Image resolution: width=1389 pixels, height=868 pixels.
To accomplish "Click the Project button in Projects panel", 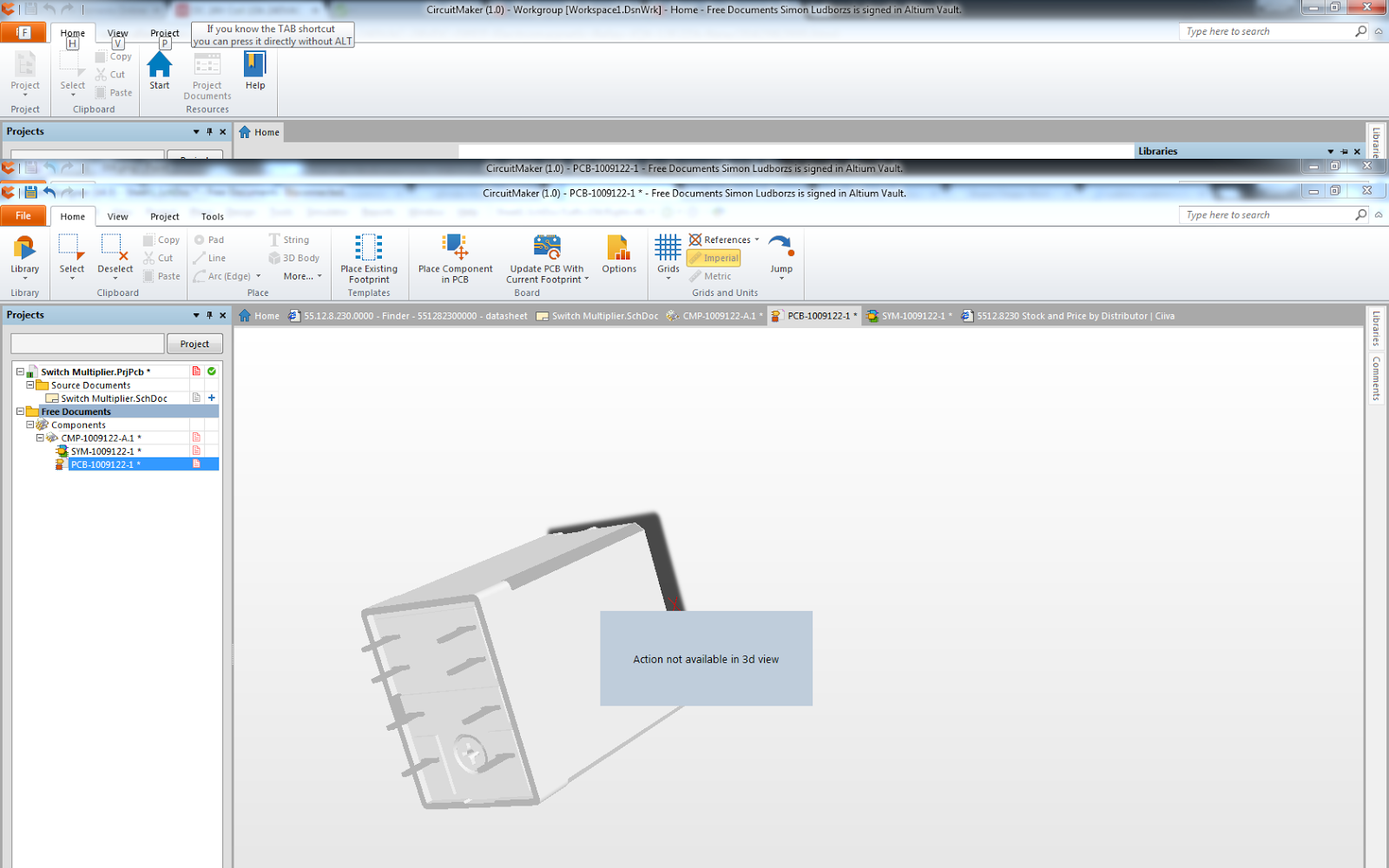I will click(194, 344).
